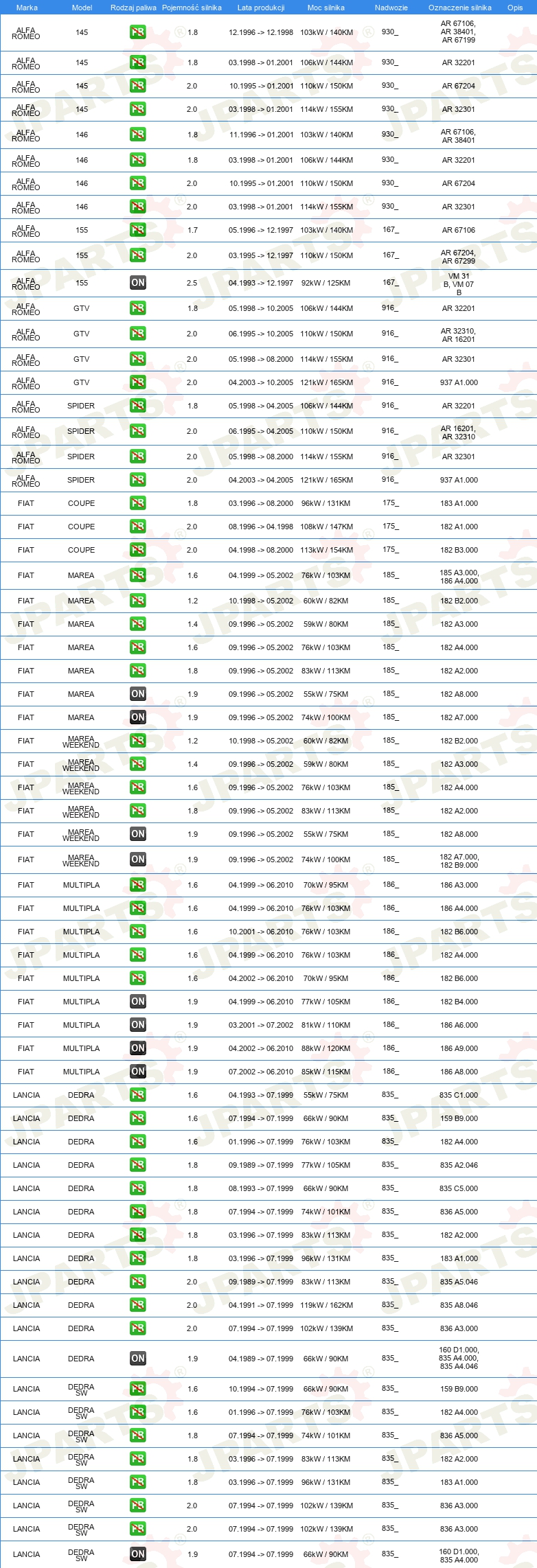Image resolution: width=537 pixels, height=1568 pixels.
Task: Click petrol icon in Dedra SW 159 B9.000 row
Action: [x=138, y=1389]
